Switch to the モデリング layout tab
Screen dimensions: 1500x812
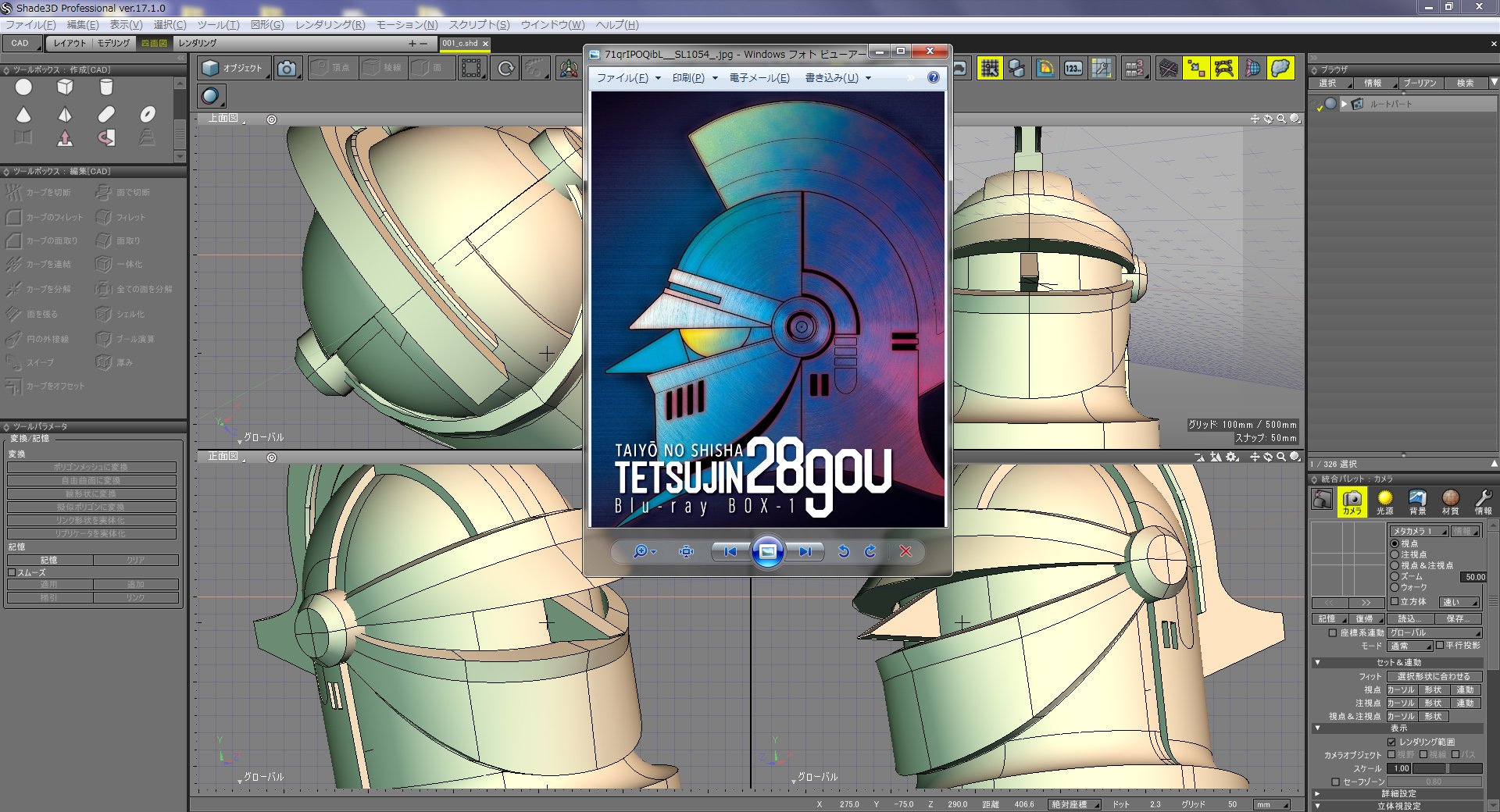click(x=113, y=44)
